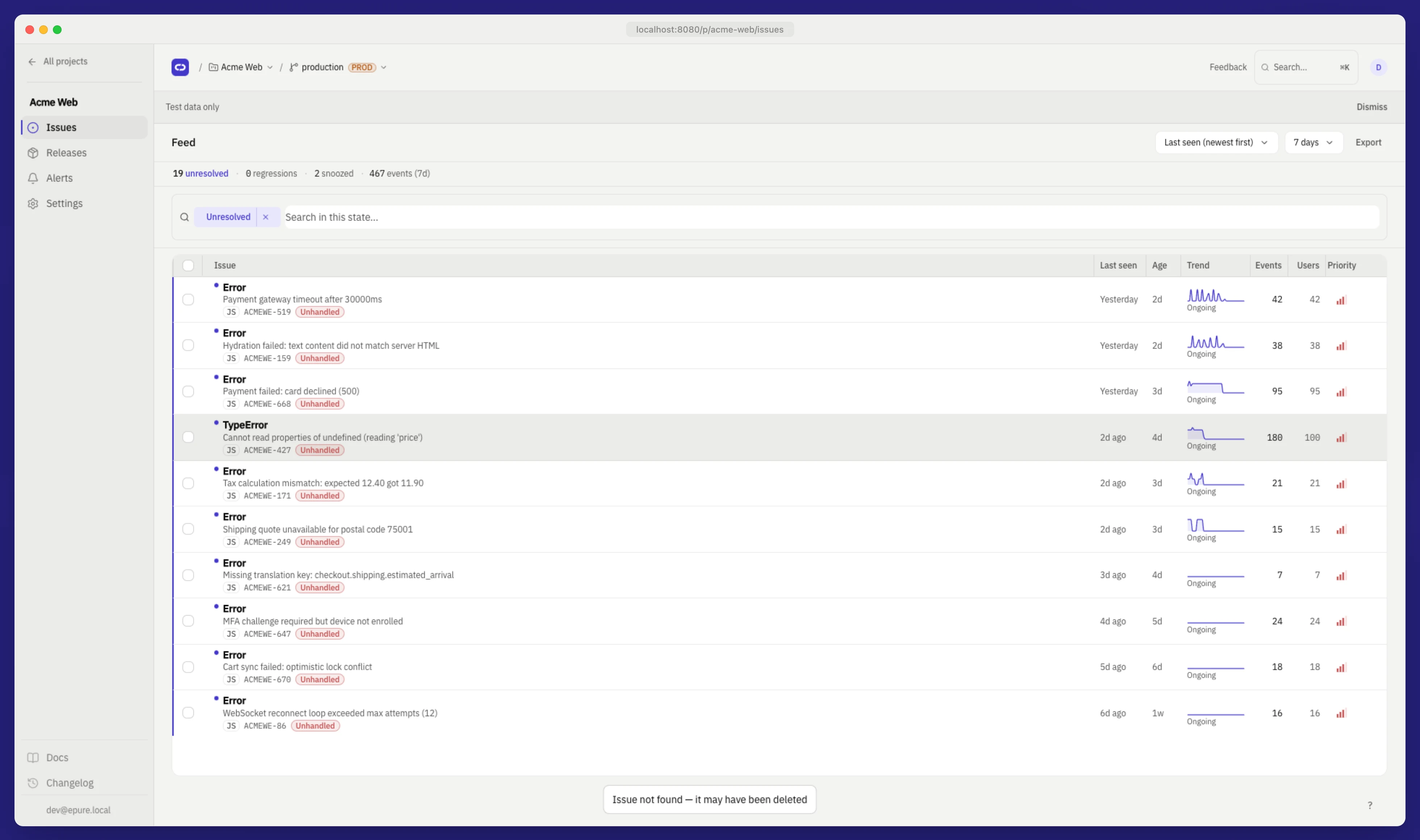The height and width of the screenshot is (840, 1420).
Task: Select checkbox for Hydration failed issue
Action: (188, 345)
